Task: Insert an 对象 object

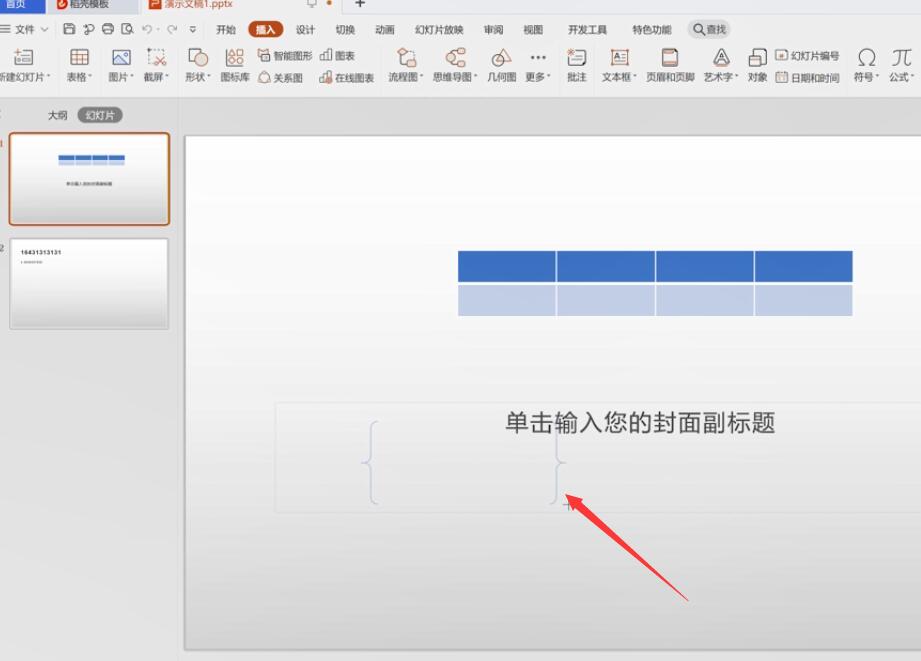Action: click(757, 65)
